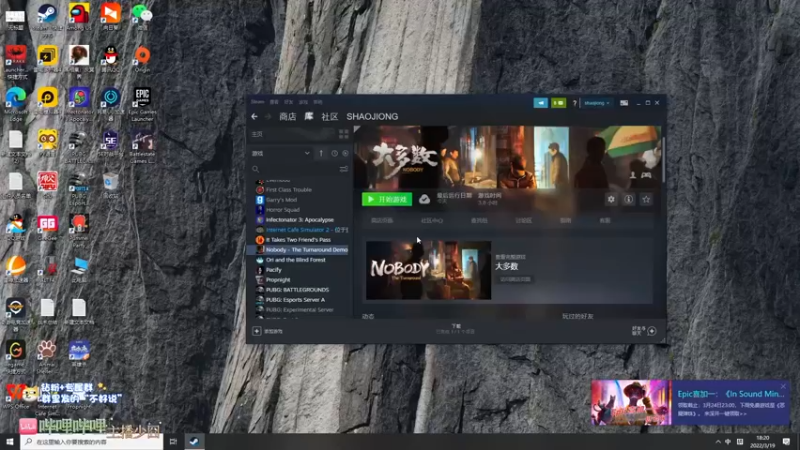This screenshot has height=450, width=800.
Task: Open advanced library filter options icon
Action: (343, 169)
